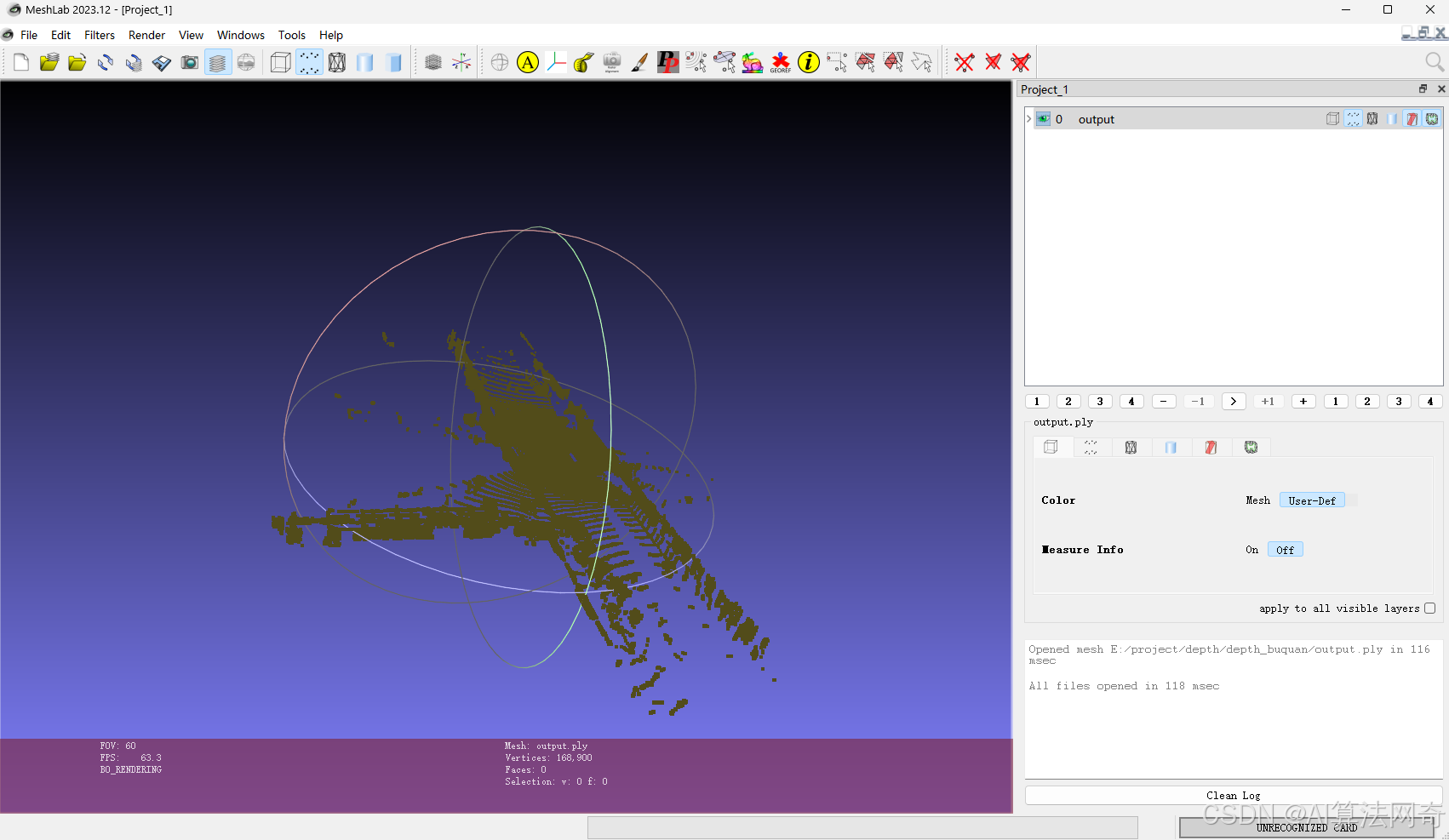Toggle wireframe on output layer row

coord(1372,119)
